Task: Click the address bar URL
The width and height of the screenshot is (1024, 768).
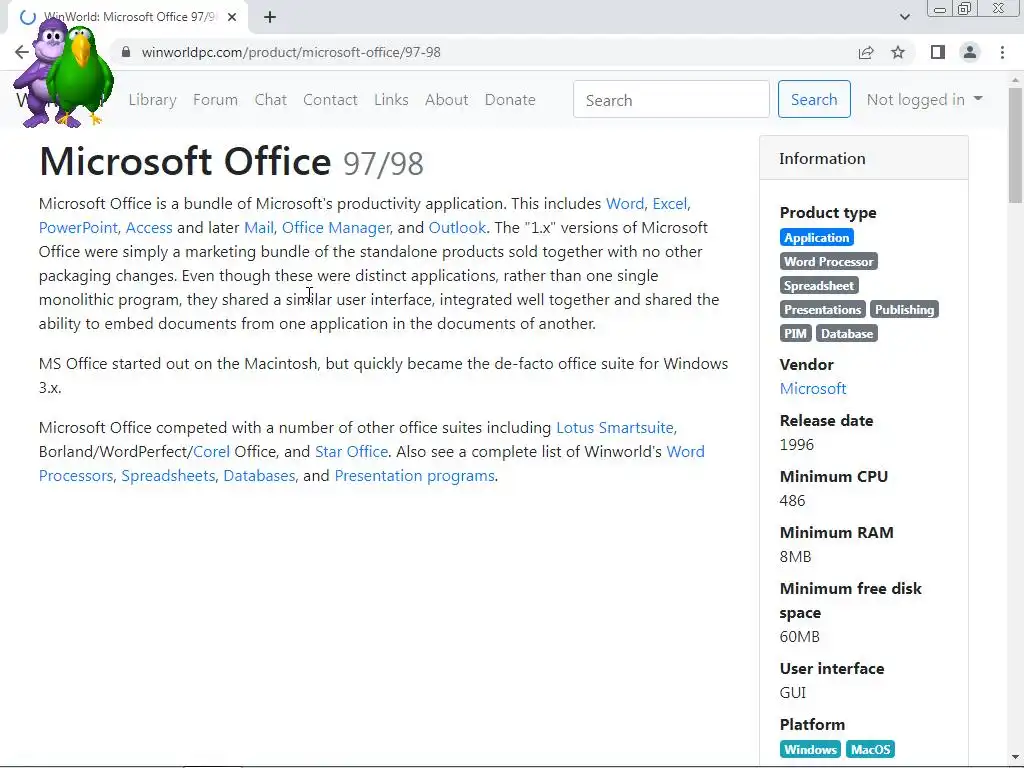Action: pyautogui.click(x=291, y=52)
